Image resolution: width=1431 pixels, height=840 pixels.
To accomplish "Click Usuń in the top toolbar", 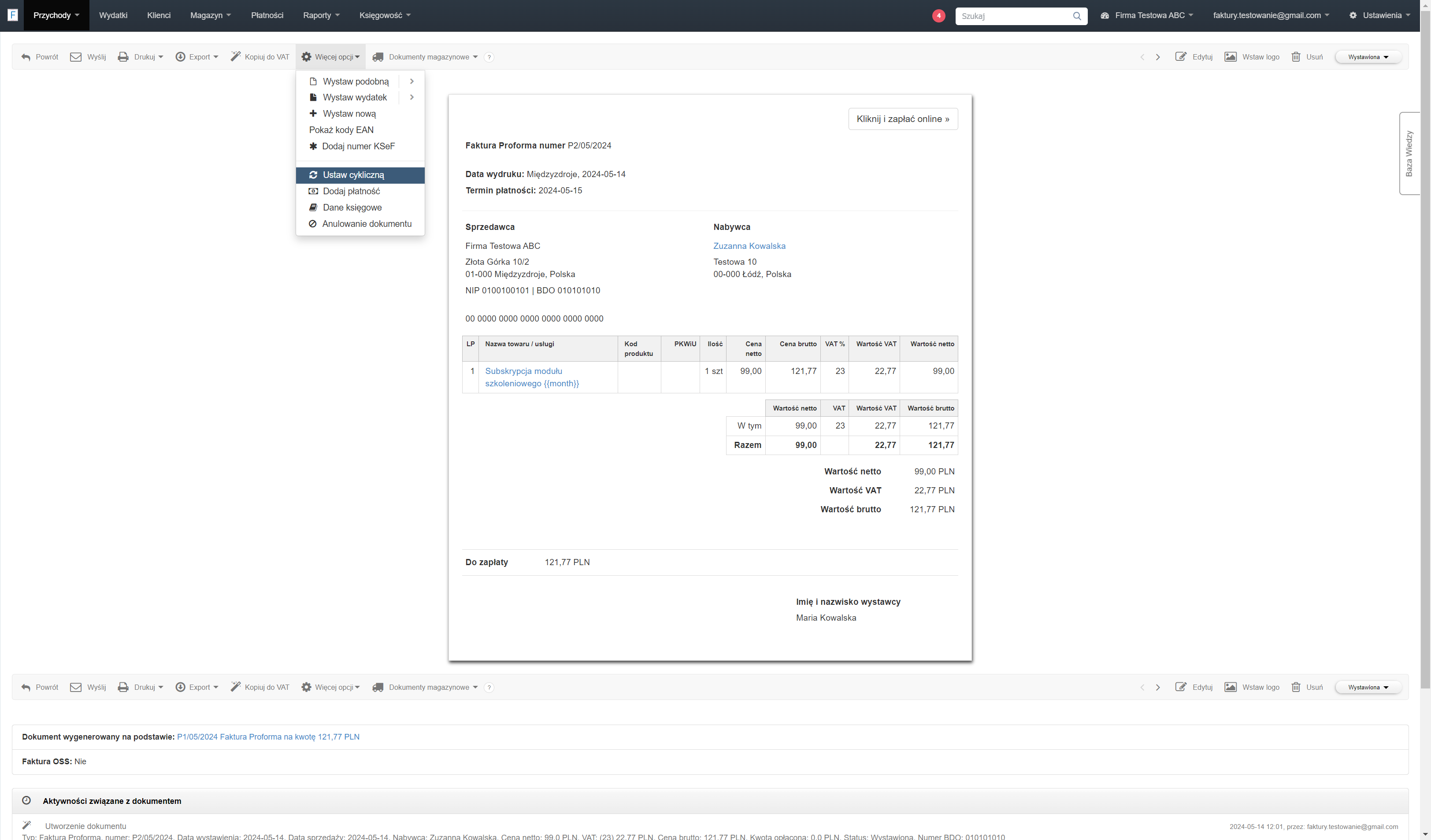I will tap(1307, 57).
